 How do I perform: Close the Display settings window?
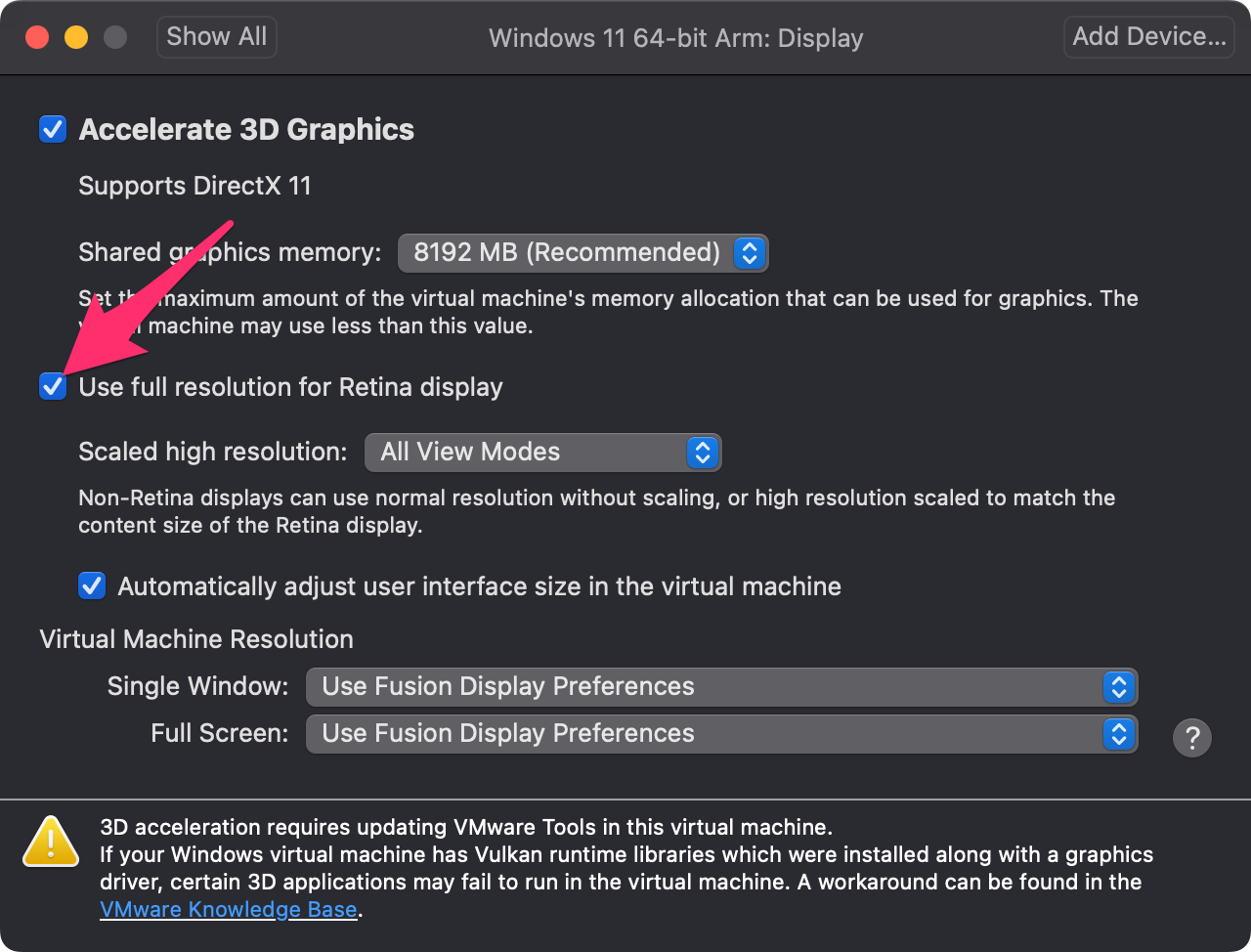click(x=37, y=37)
